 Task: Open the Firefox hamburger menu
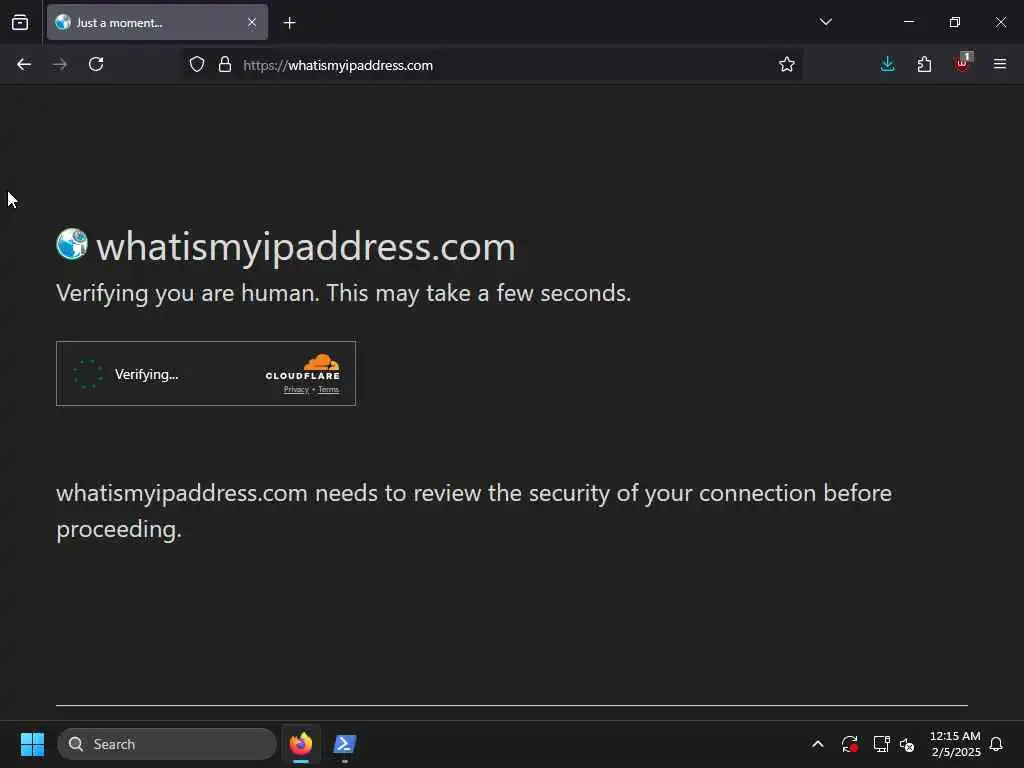(1000, 65)
